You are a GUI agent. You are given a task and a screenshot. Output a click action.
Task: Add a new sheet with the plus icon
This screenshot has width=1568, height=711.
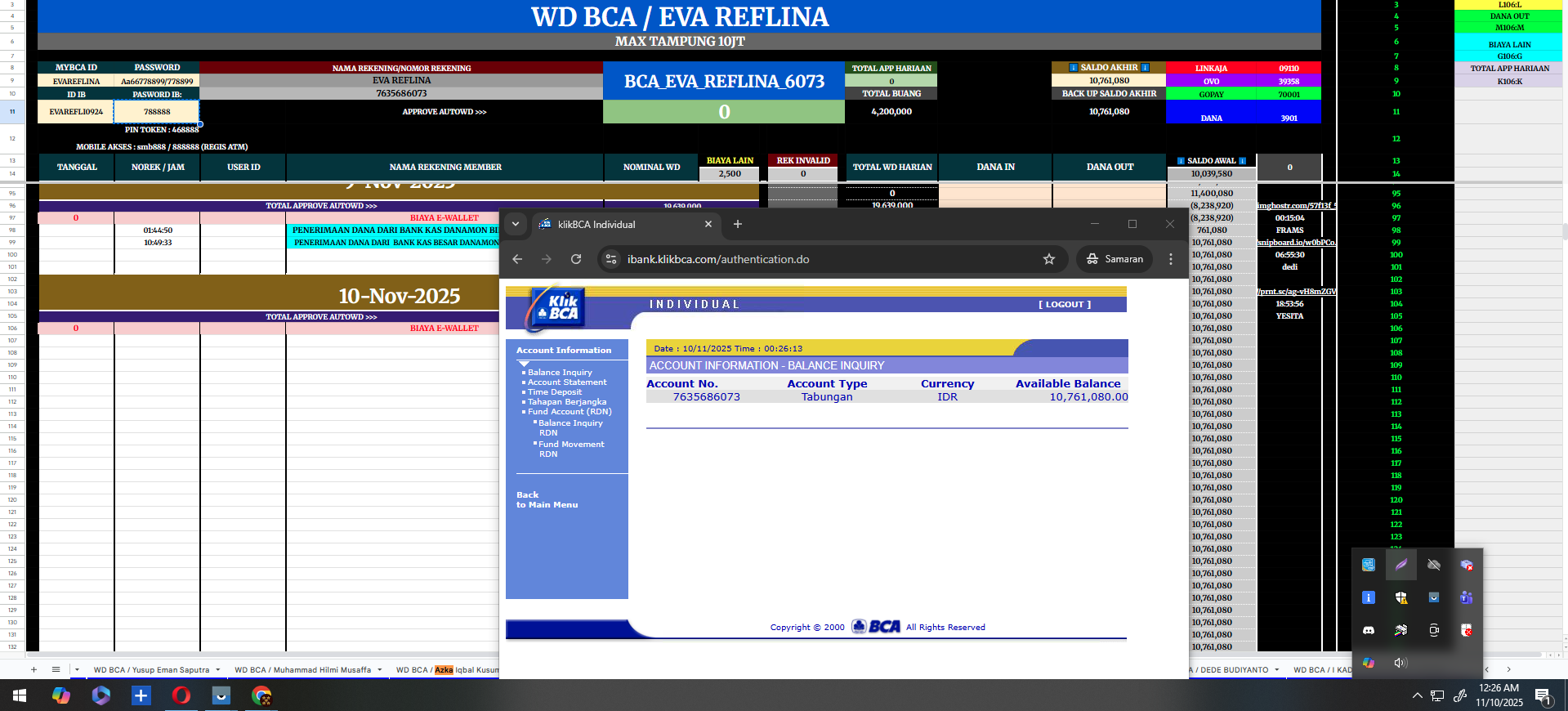click(34, 669)
